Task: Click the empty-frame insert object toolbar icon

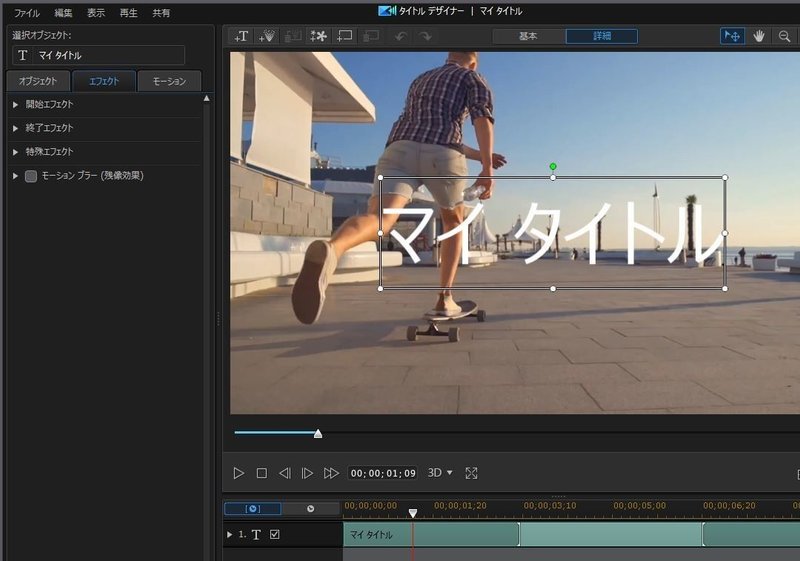Action: [345, 36]
